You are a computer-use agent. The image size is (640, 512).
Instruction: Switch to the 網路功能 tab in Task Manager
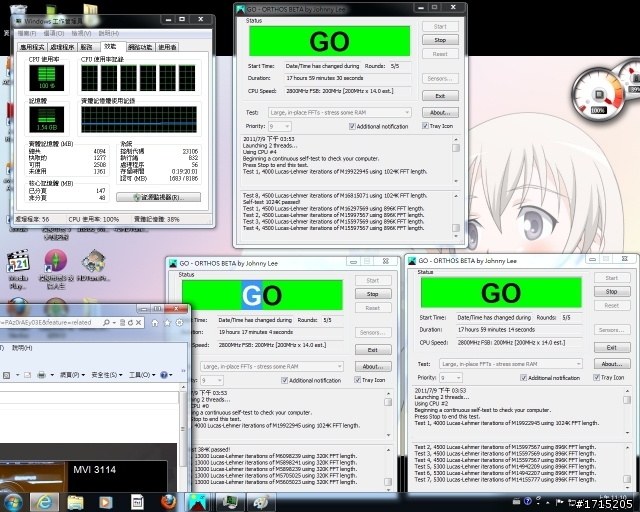140,47
